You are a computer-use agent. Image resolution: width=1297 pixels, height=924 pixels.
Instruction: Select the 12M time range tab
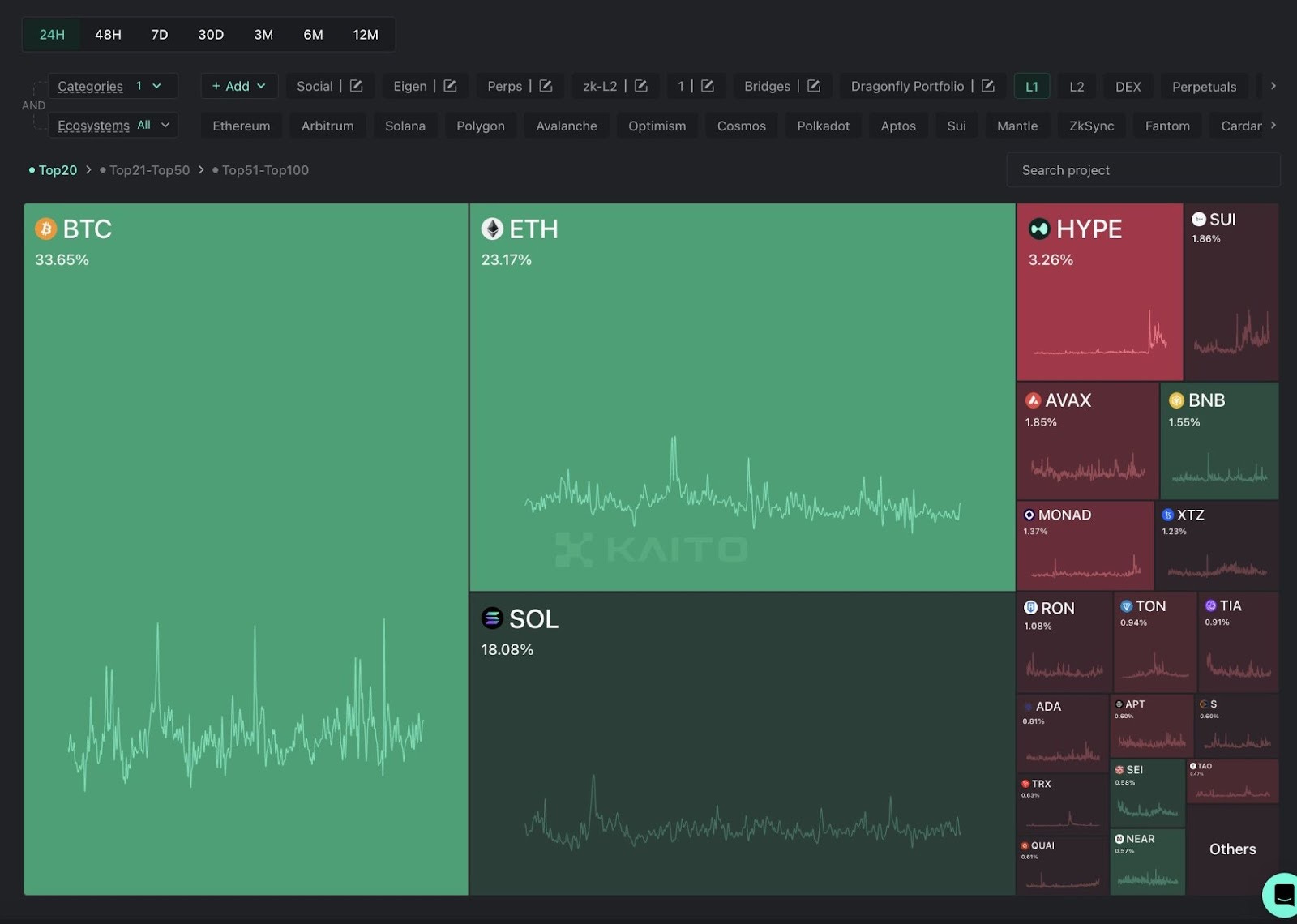[366, 35]
